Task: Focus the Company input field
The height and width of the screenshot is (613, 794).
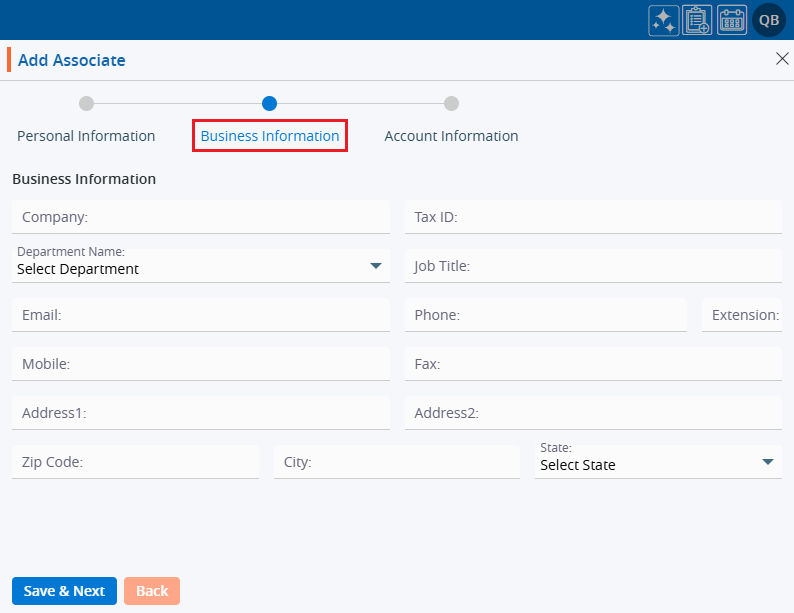Action: [x=200, y=217]
